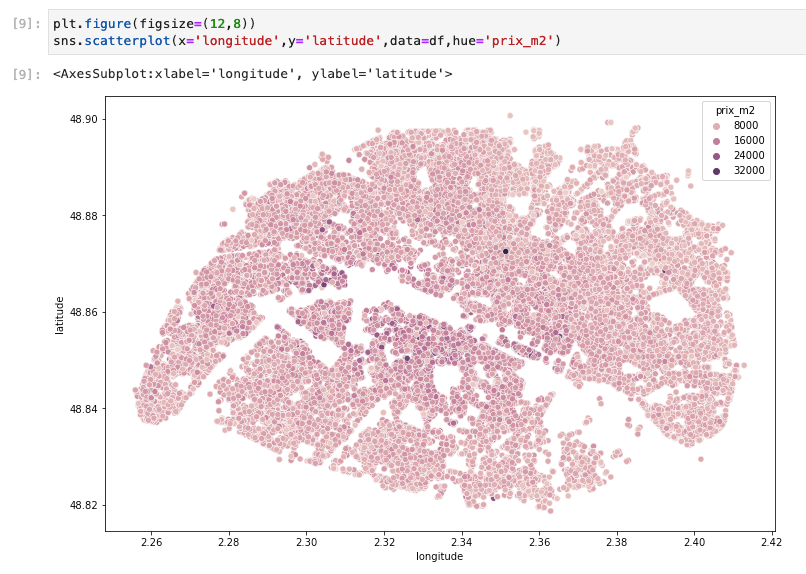Place cursor in the plt.figure code line
This screenshot has width=806, height=574.
point(154,24)
